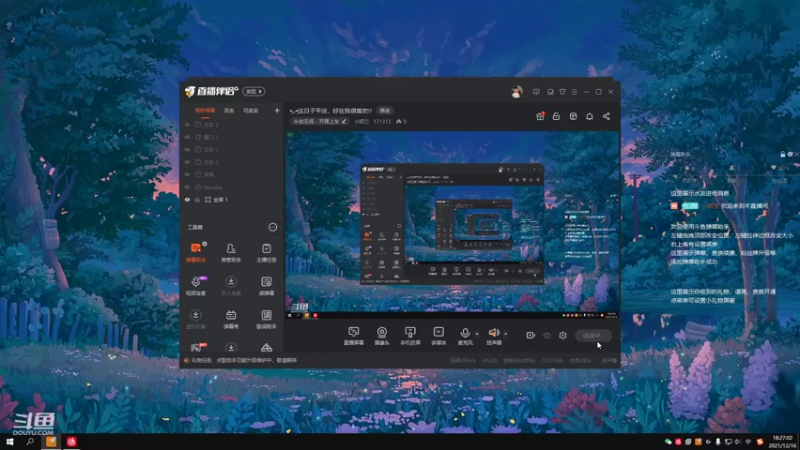Switch to the third scene tab
Viewport: 800px width, 450px height.
click(x=251, y=110)
